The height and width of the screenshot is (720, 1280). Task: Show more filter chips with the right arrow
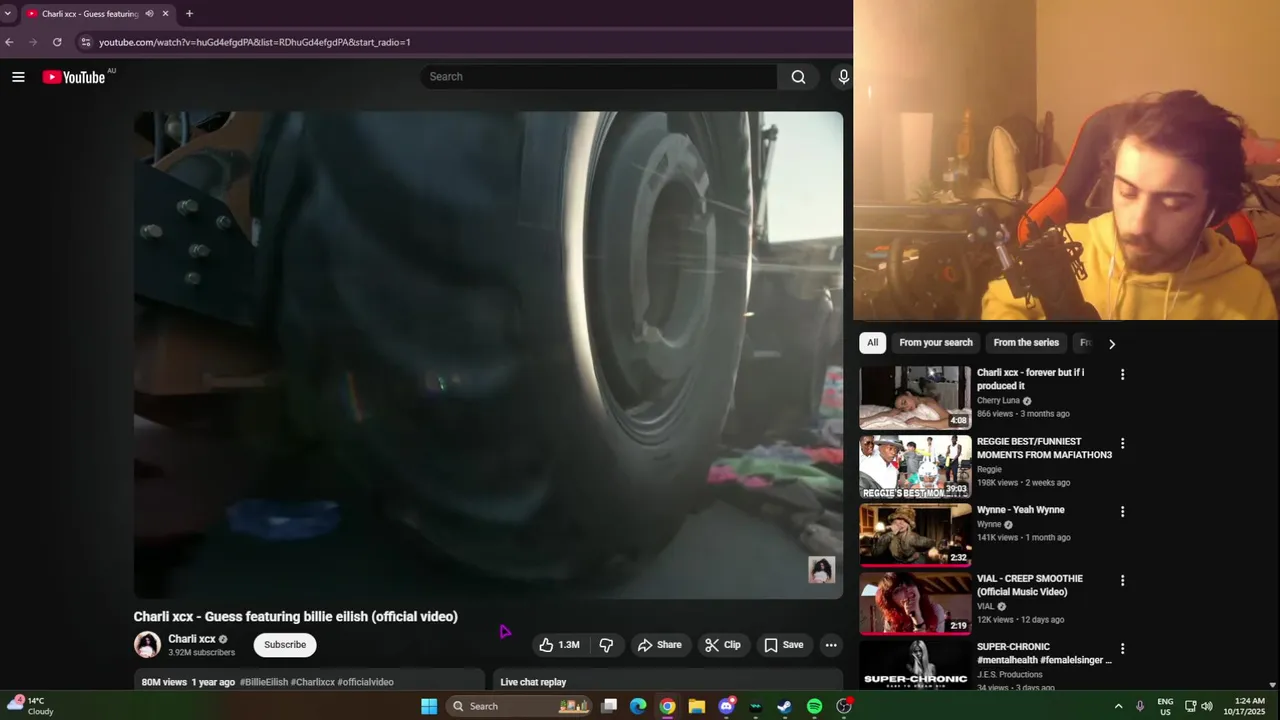(x=1111, y=343)
